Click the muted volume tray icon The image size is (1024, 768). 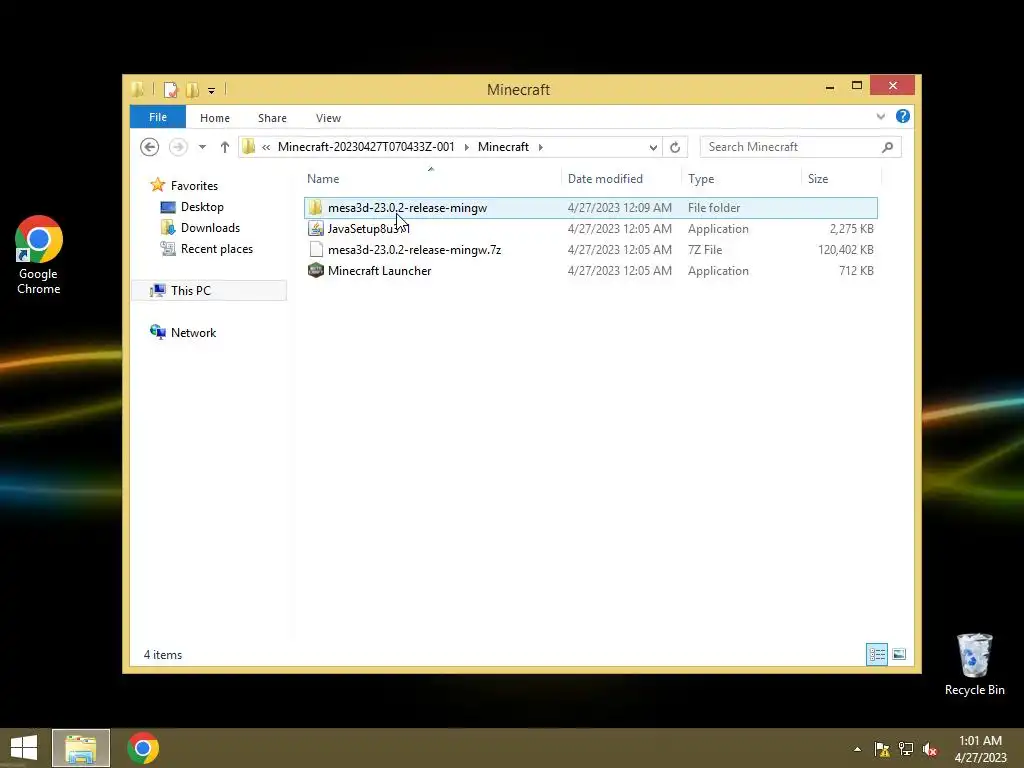tap(930, 749)
